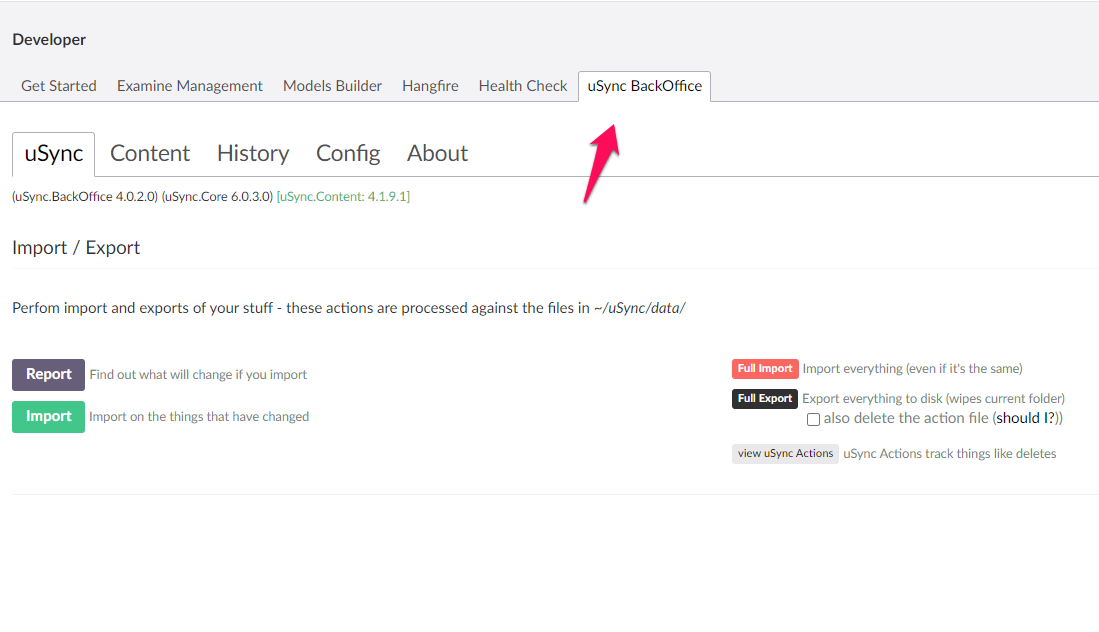
Task: Run a Full Import
Action: click(x=765, y=369)
